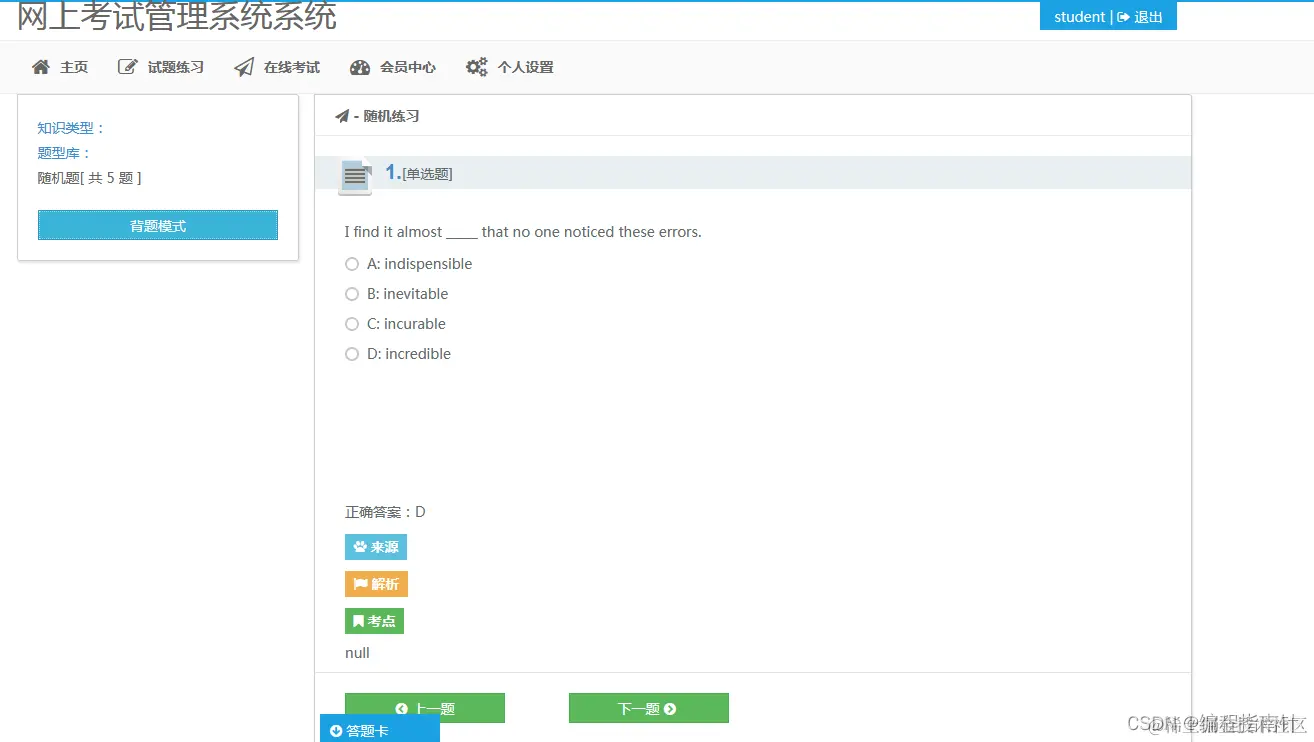Click the 随机练习 panel heading
Viewport: 1314px width, 742px height.
[391, 116]
